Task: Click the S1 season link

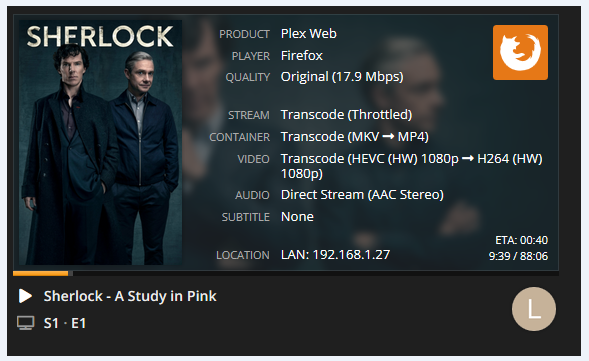Action: (x=51, y=323)
